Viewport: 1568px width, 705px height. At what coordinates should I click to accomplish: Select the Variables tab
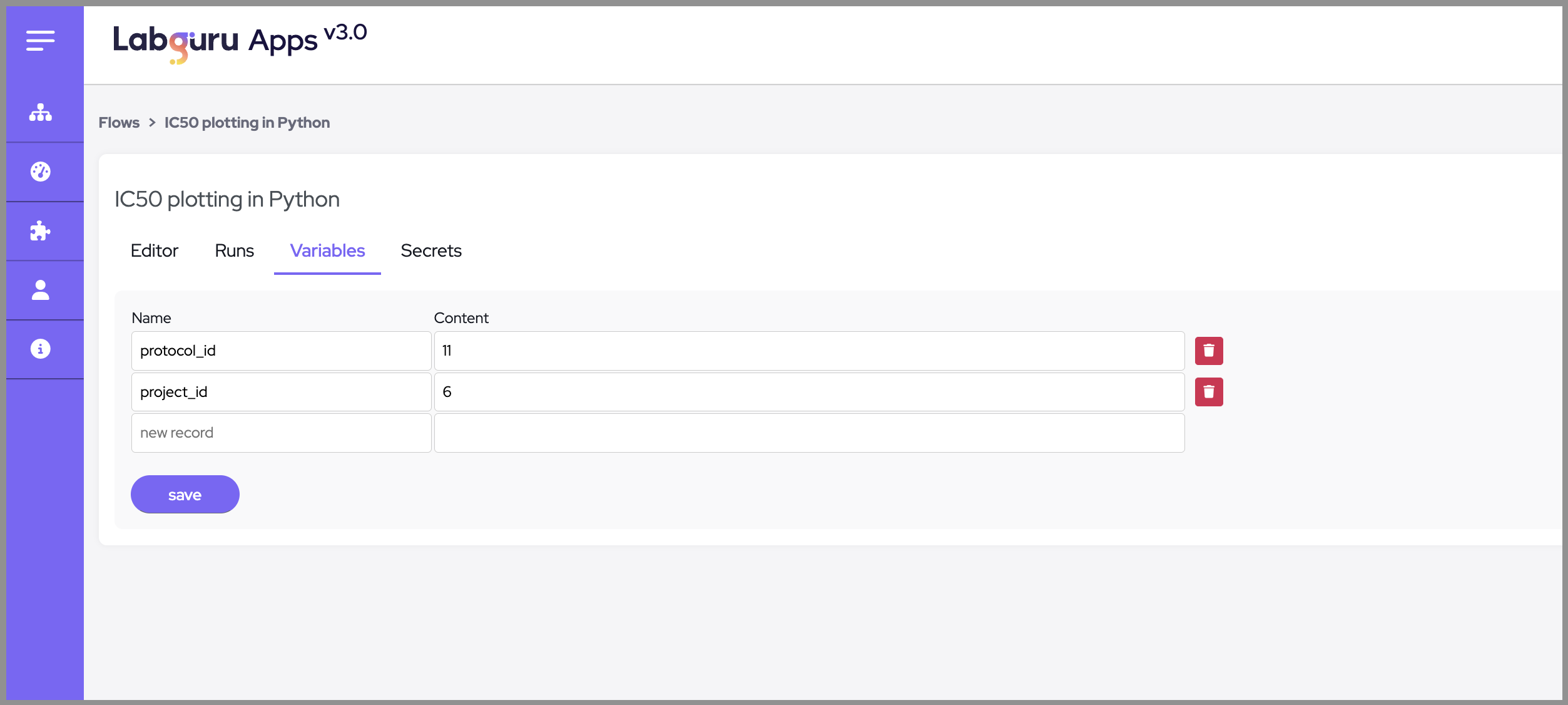(327, 251)
